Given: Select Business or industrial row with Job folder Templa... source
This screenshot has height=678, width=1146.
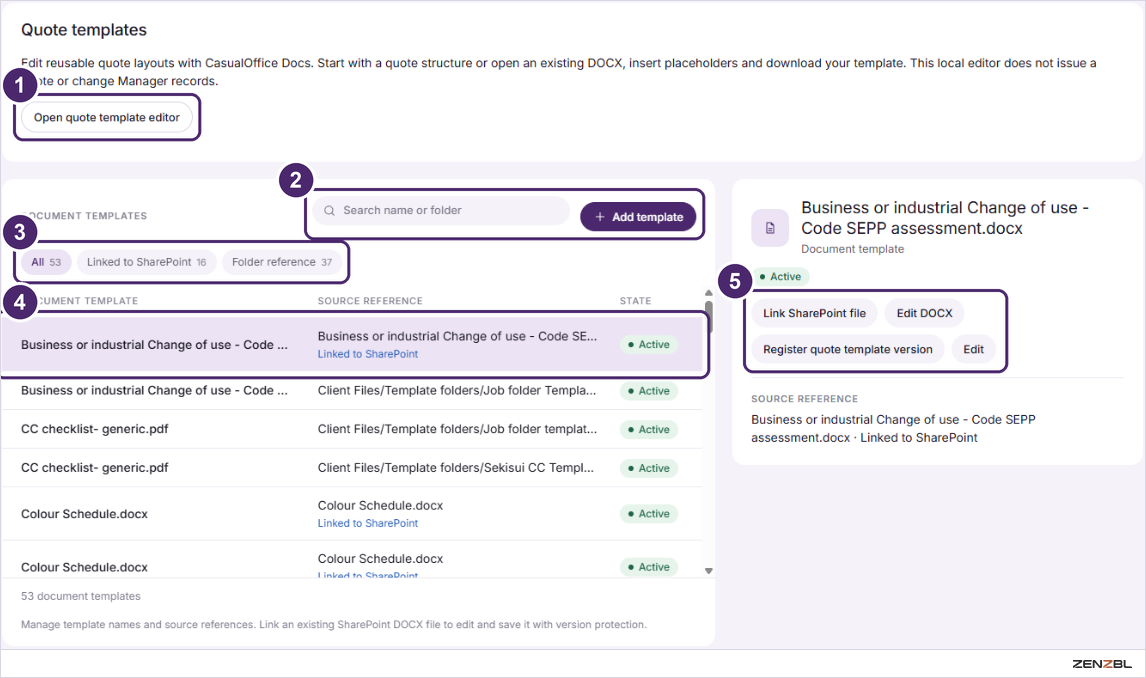Looking at the screenshot, I should 352,390.
